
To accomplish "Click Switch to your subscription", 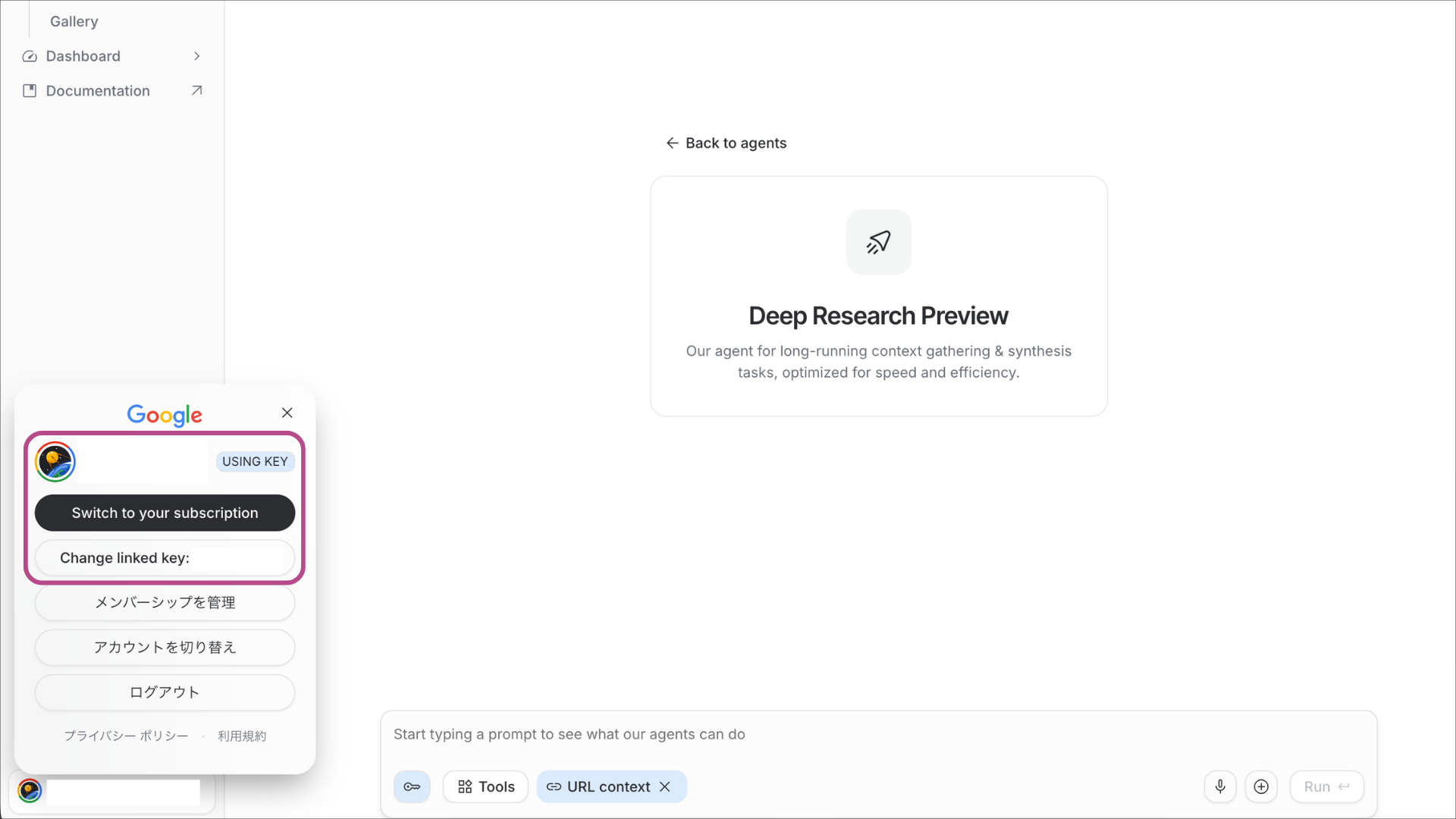I will [165, 513].
